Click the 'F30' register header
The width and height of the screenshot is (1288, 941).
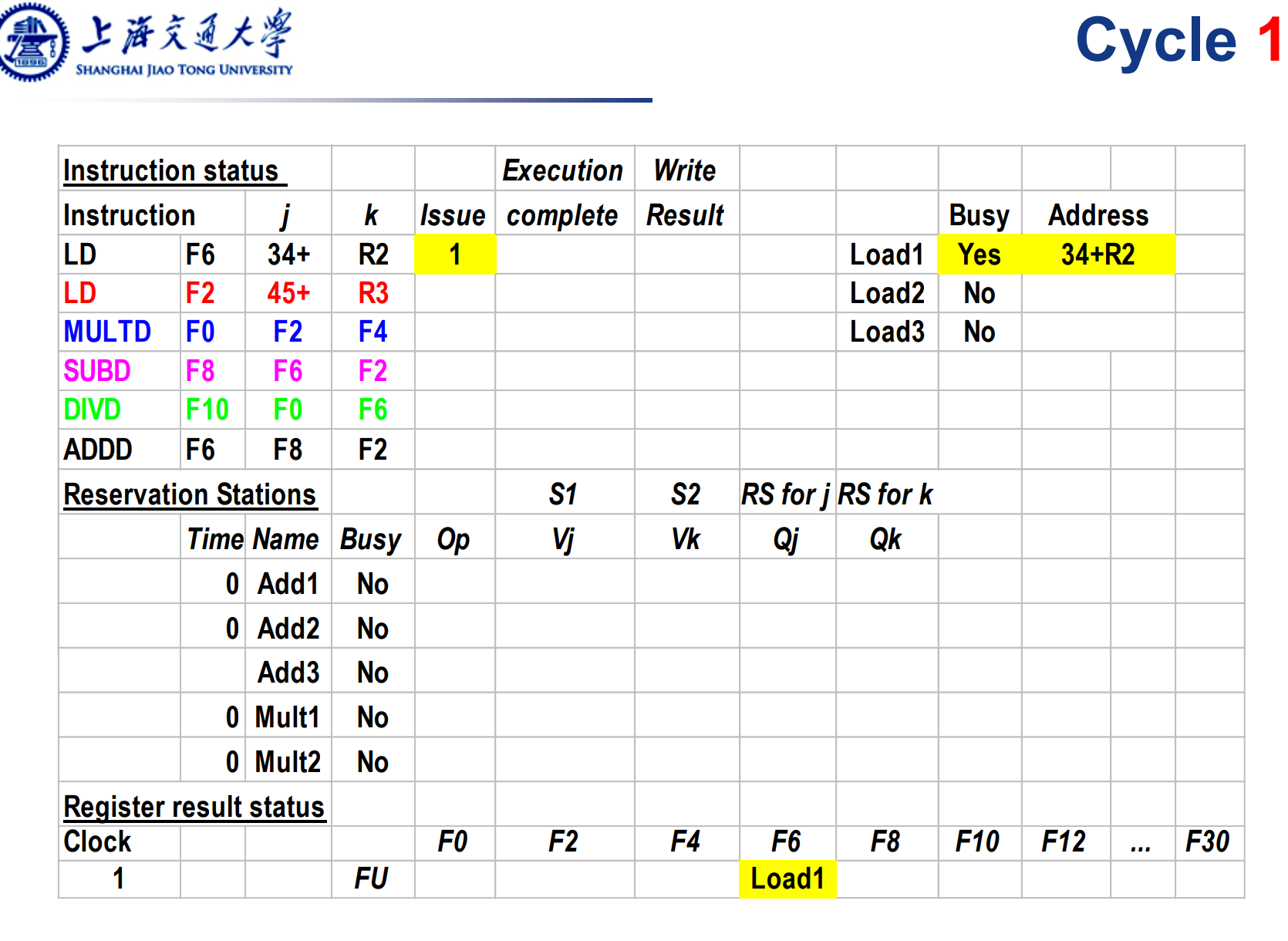(x=1207, y=842)
